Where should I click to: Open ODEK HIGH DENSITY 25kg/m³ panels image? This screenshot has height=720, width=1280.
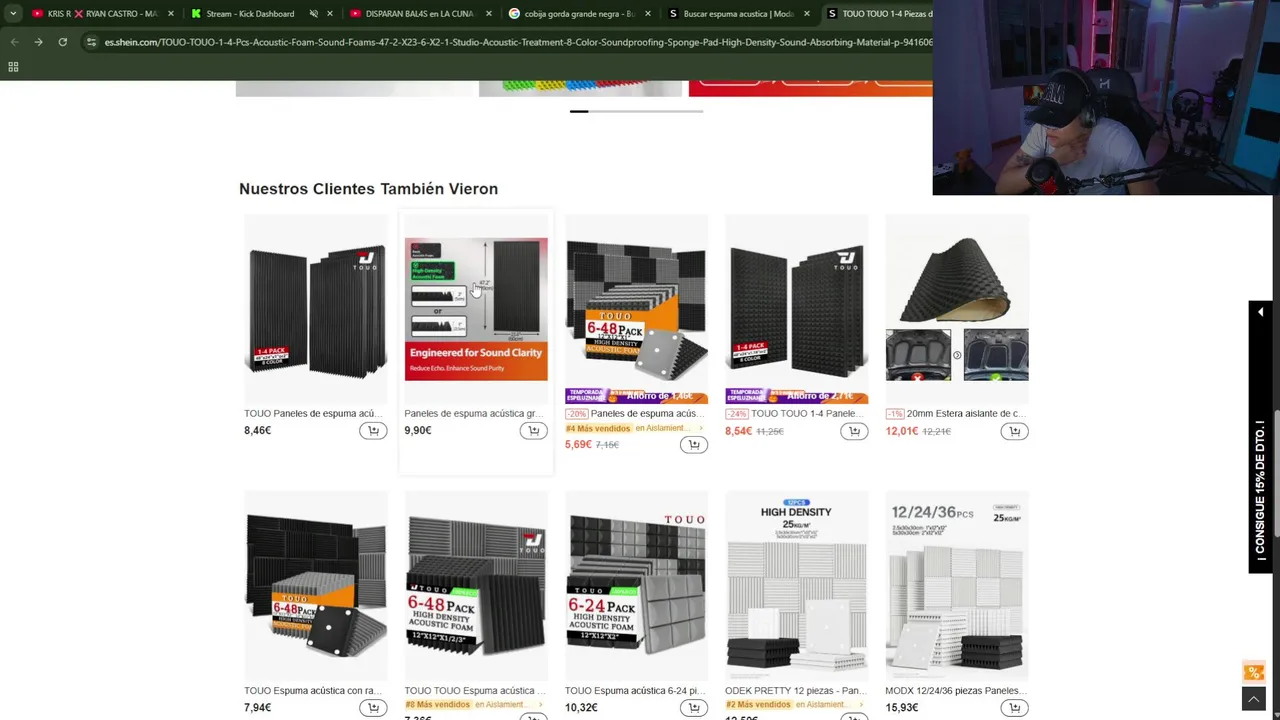[796, 586]
